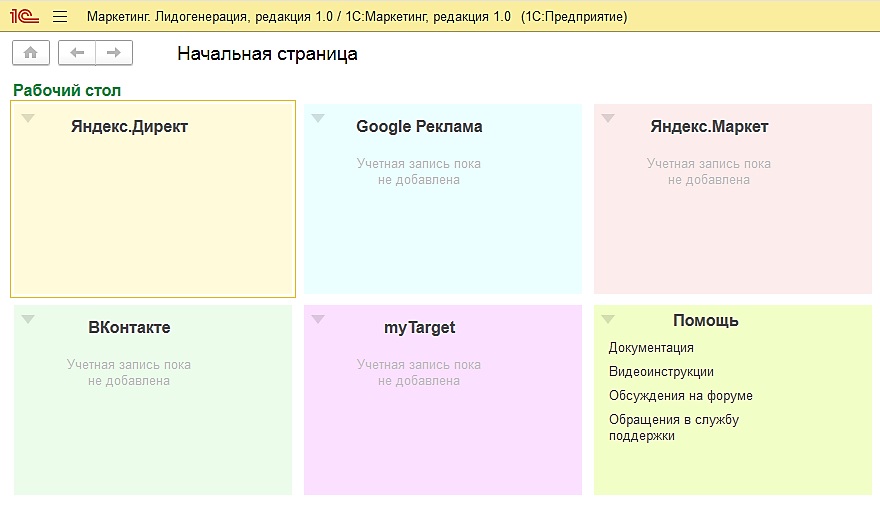880x517 pixels.
Task: Click the window title bar text
Action: (x=357, y=17)
